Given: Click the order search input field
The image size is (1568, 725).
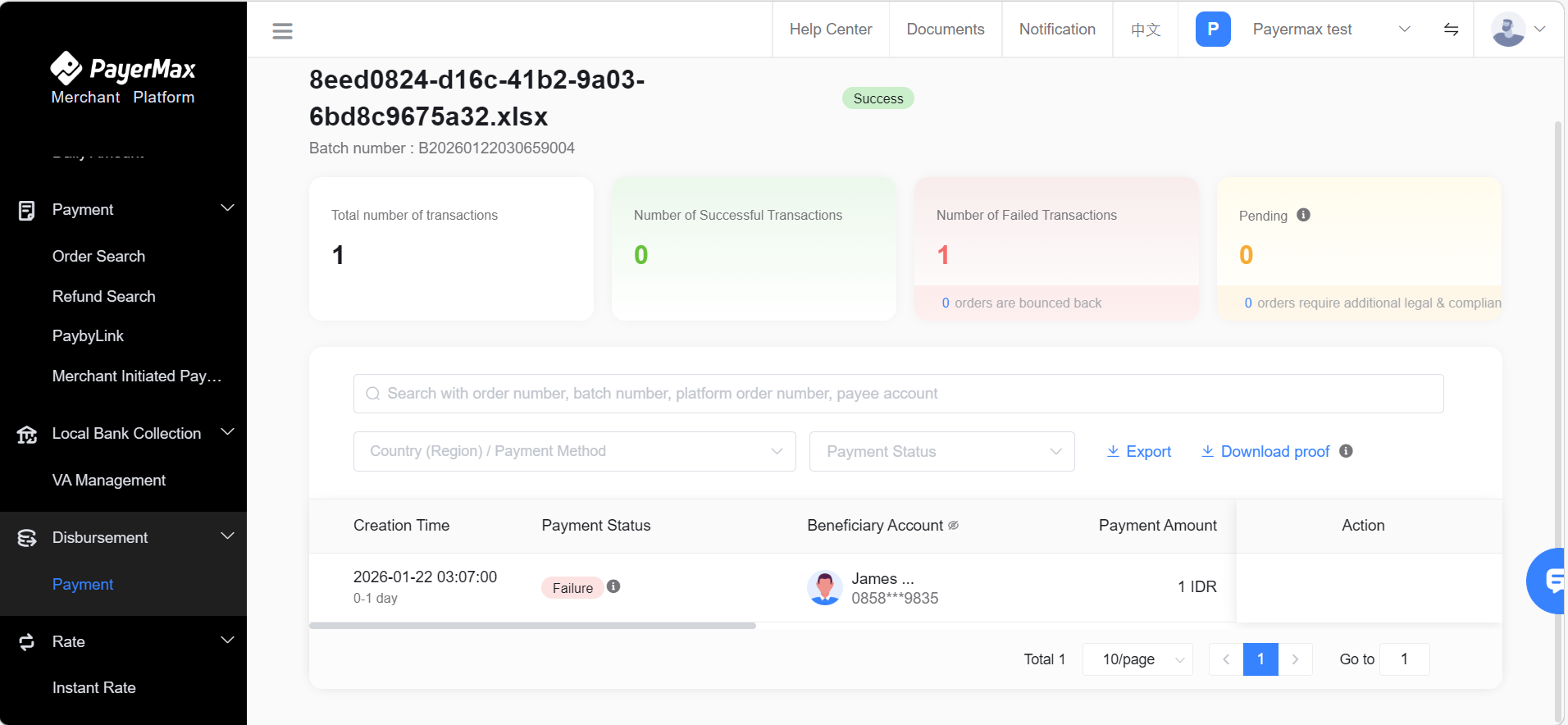Looking at the screenshot, I should (898, 394).
